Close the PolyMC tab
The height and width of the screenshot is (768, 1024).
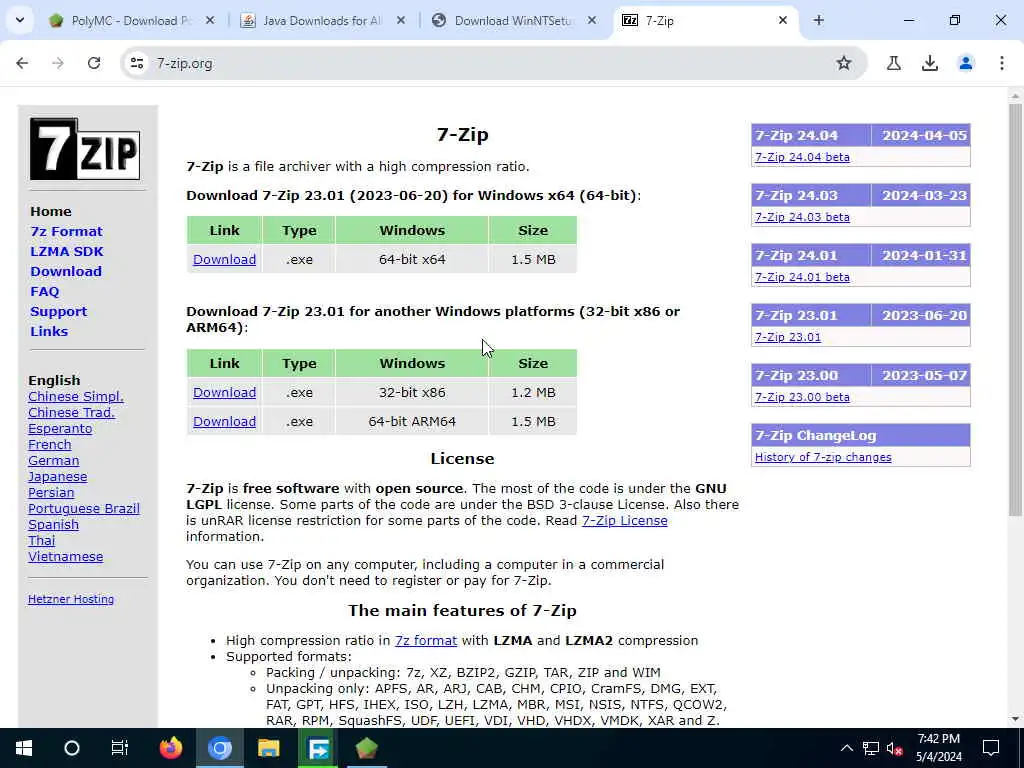click(210, 20)
